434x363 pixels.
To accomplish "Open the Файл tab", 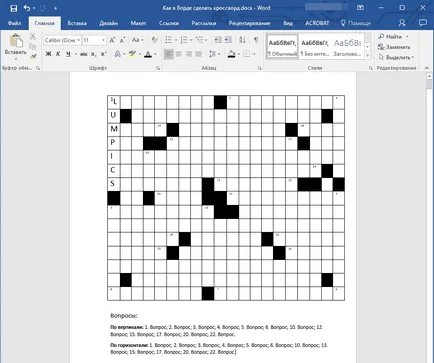I will click(14, 23).
